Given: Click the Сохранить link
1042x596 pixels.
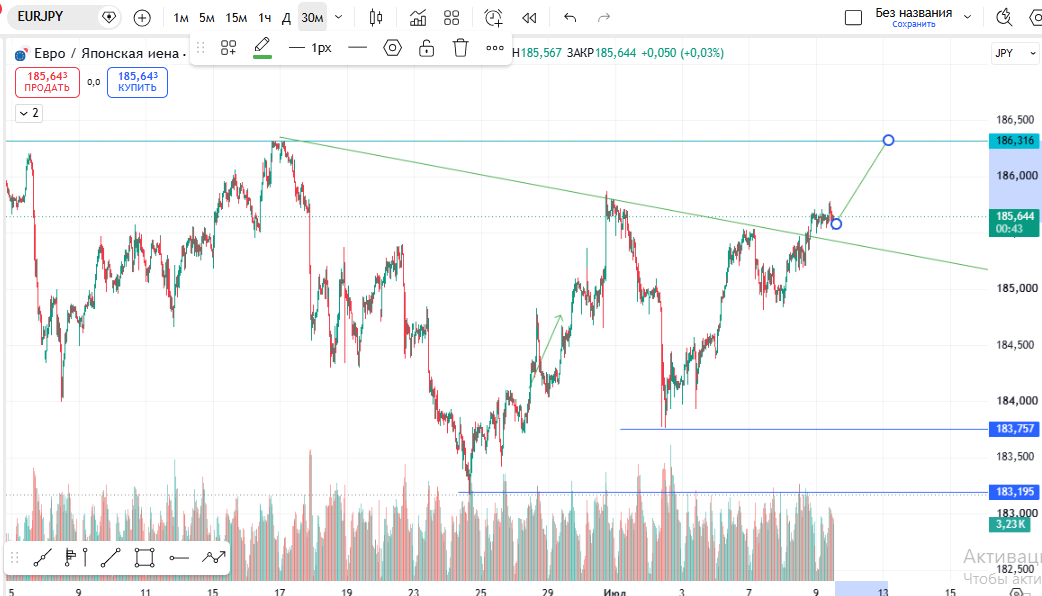Looking at the screenshot, I should [x=914, y=25].
